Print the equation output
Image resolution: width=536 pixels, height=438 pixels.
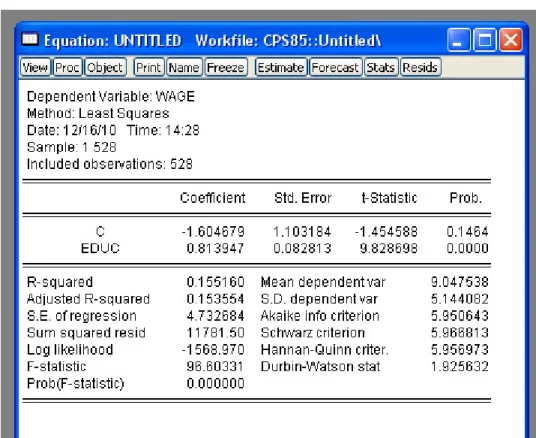coord(148,67)
